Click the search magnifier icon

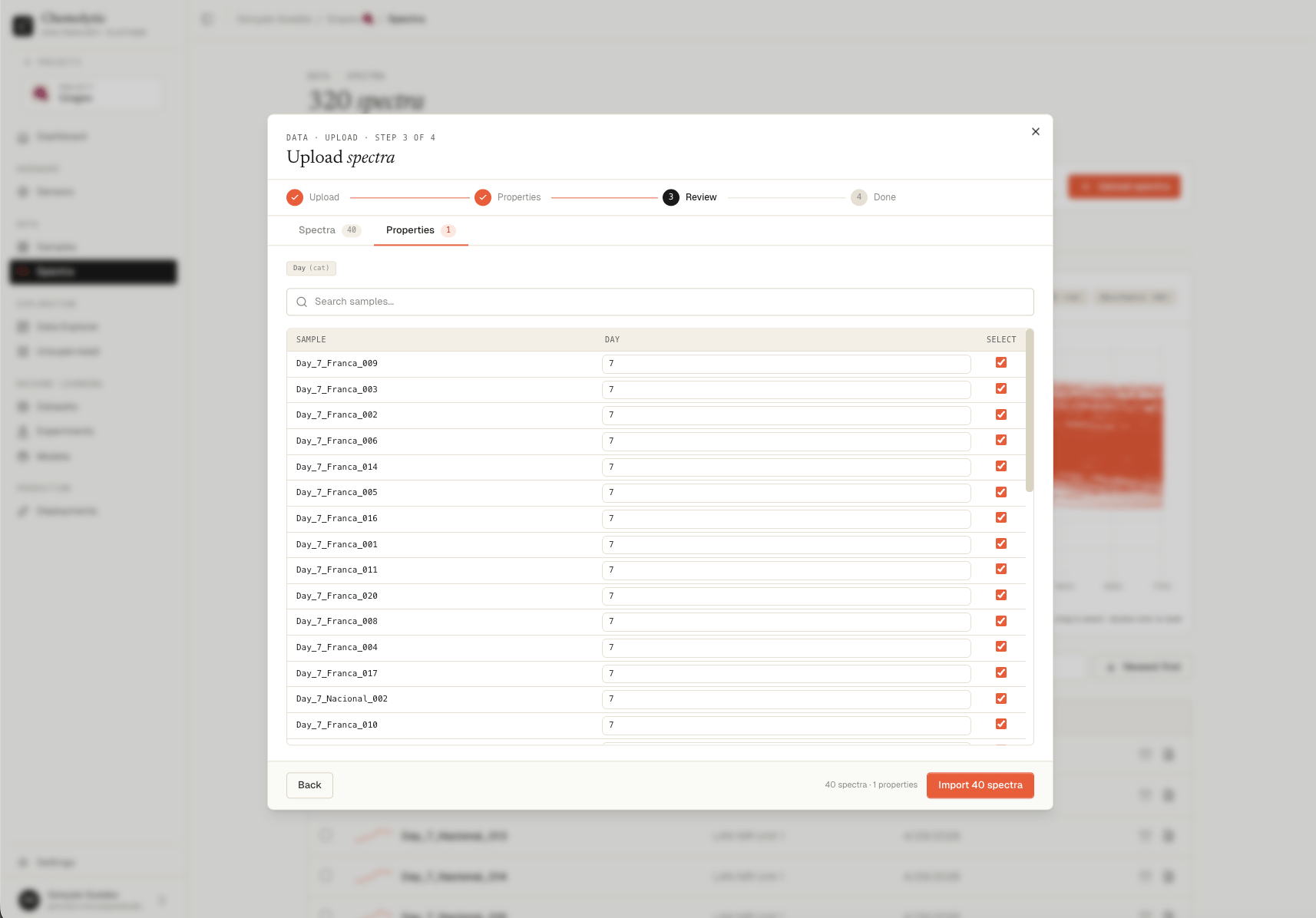click(x=302, y=302)
